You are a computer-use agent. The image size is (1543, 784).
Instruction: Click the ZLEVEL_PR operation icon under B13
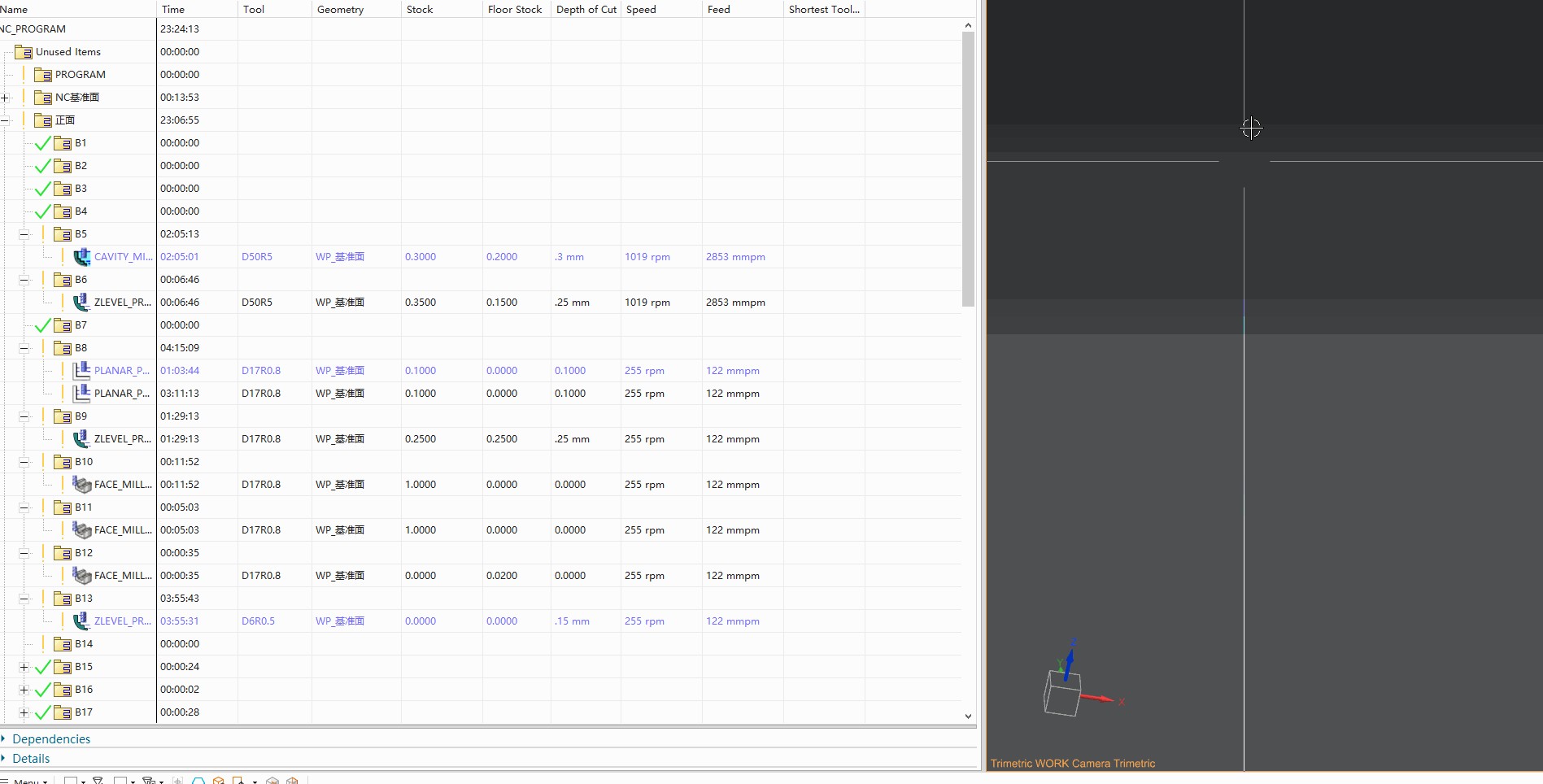(x=82, y=621)
